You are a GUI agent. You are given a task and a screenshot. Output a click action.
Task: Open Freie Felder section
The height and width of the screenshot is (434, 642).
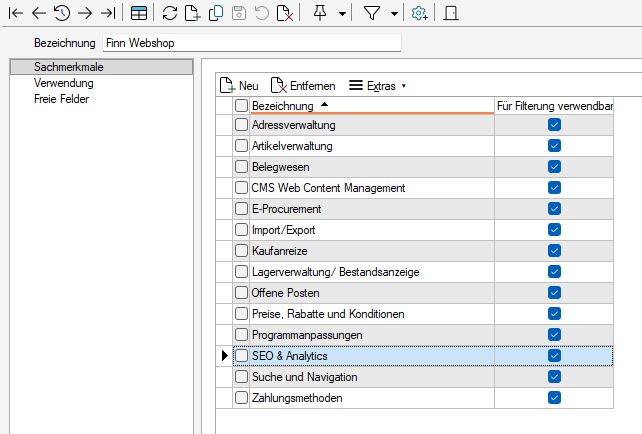[x=61, y=99]
